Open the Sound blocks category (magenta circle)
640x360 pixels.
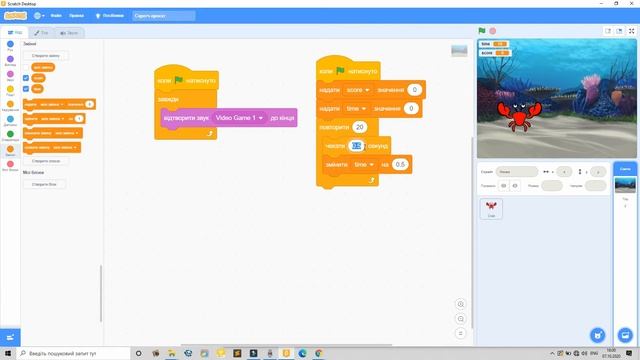coord(10,74)
